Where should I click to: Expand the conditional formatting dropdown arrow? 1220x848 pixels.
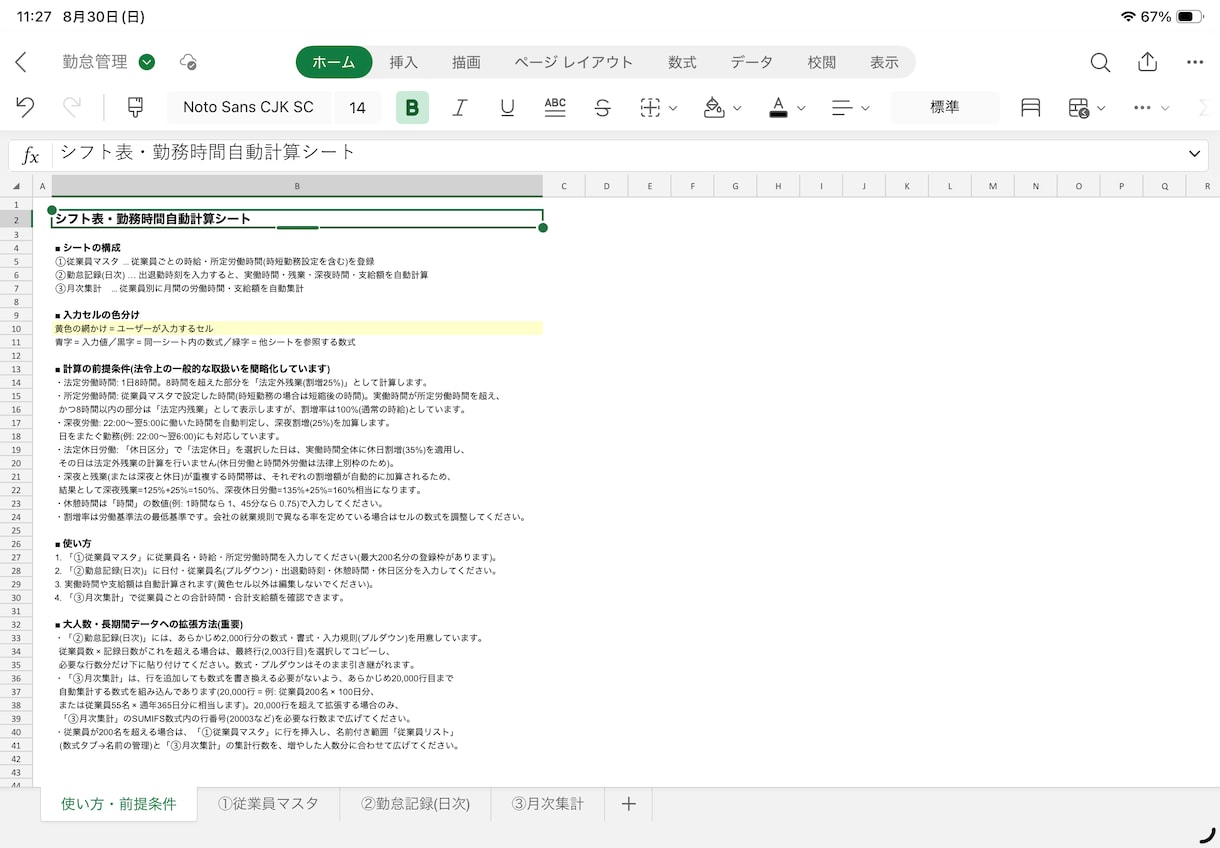1101,108
